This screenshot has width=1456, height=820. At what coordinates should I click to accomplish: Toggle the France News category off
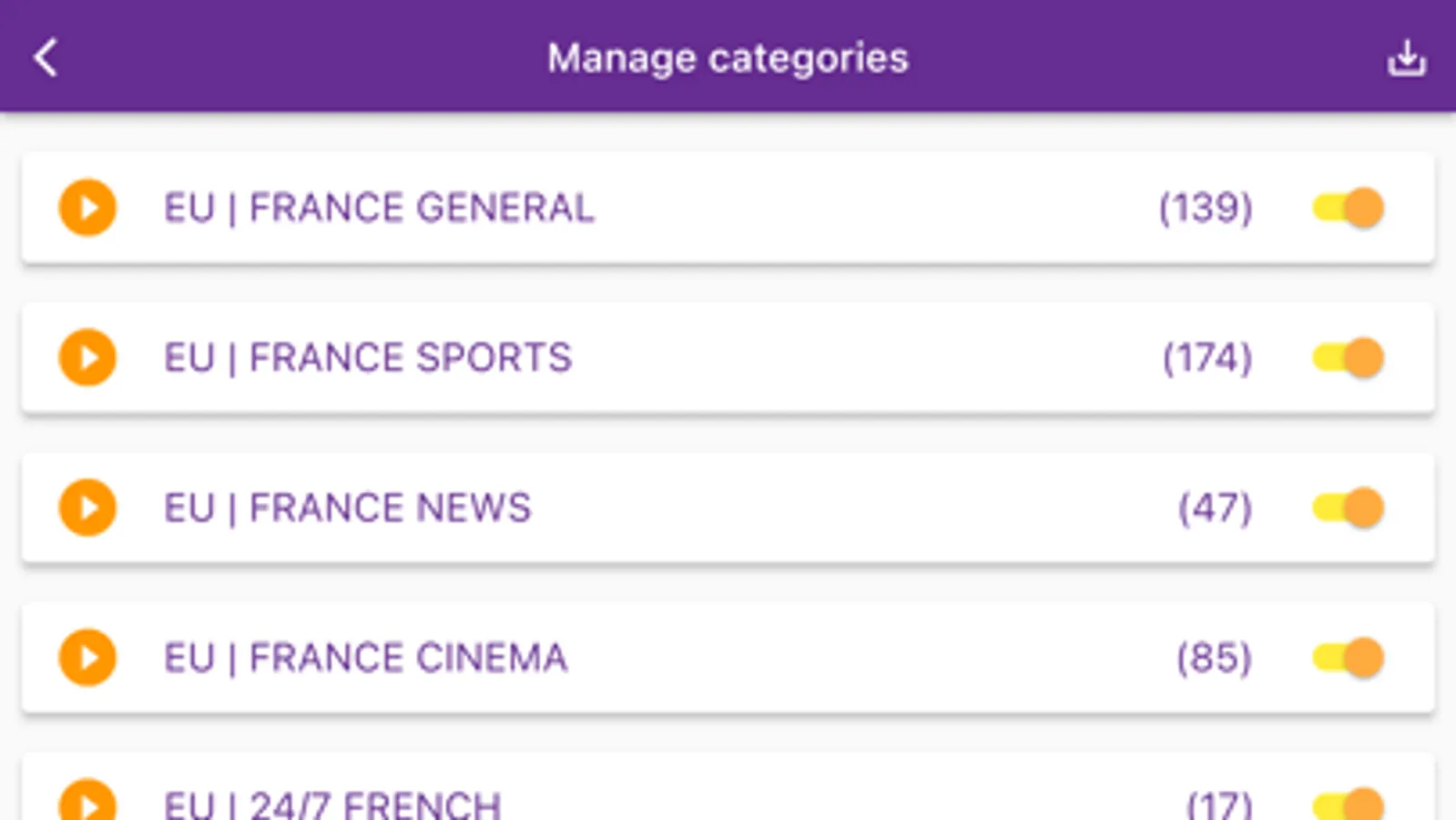1348,507
